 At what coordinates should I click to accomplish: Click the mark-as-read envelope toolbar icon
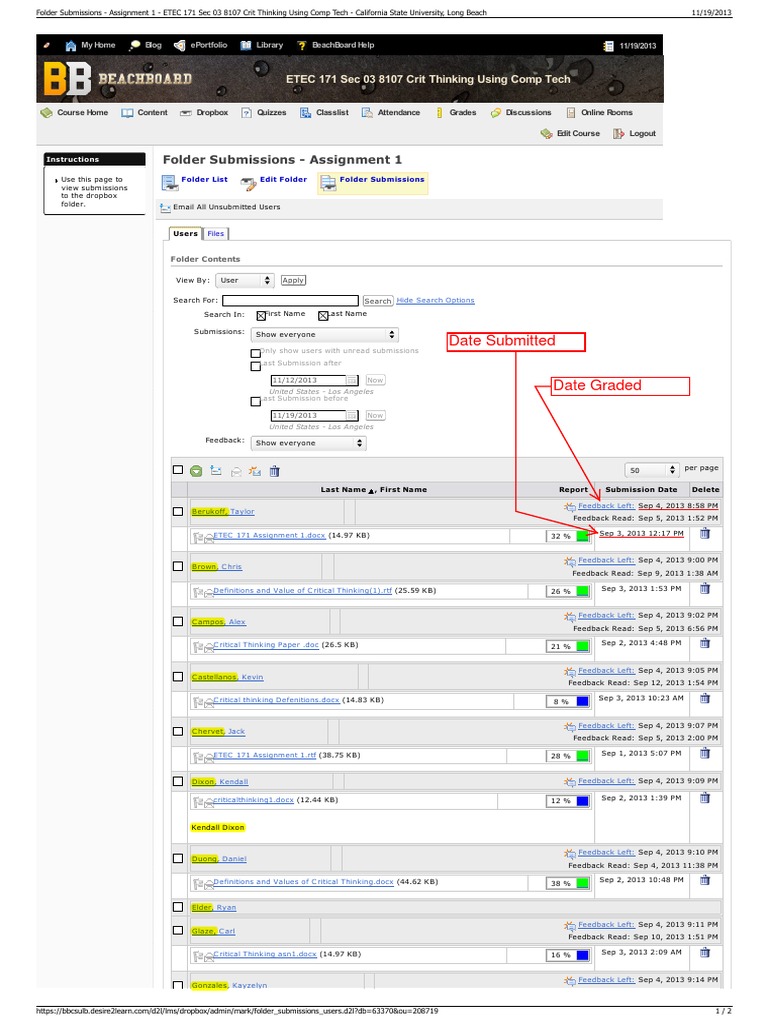[x=236, y=471]
